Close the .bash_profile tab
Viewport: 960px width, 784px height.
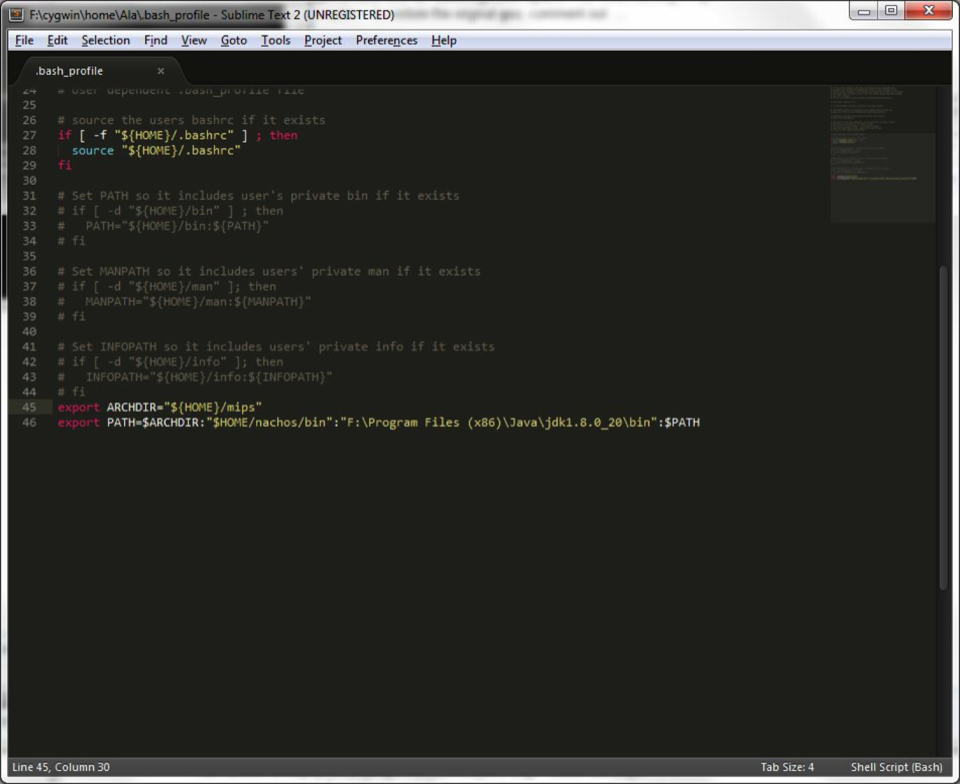tap(161, 71)
